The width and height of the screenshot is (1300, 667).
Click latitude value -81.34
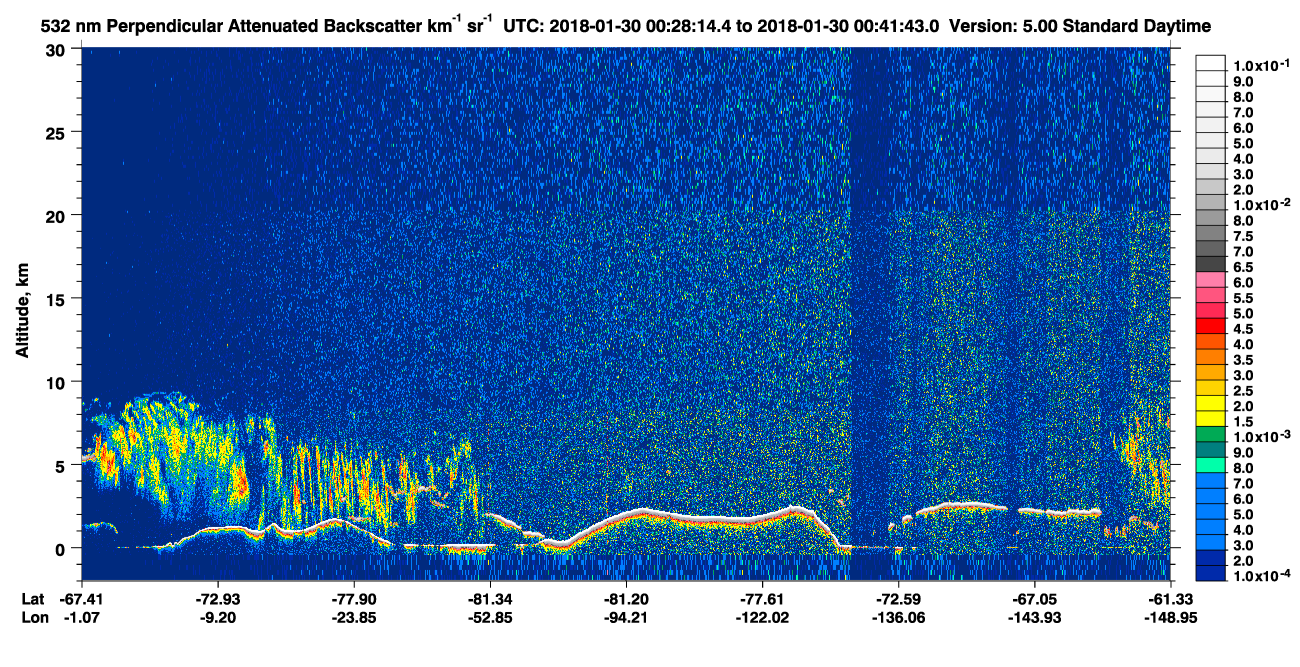click(x=490, y=598)
